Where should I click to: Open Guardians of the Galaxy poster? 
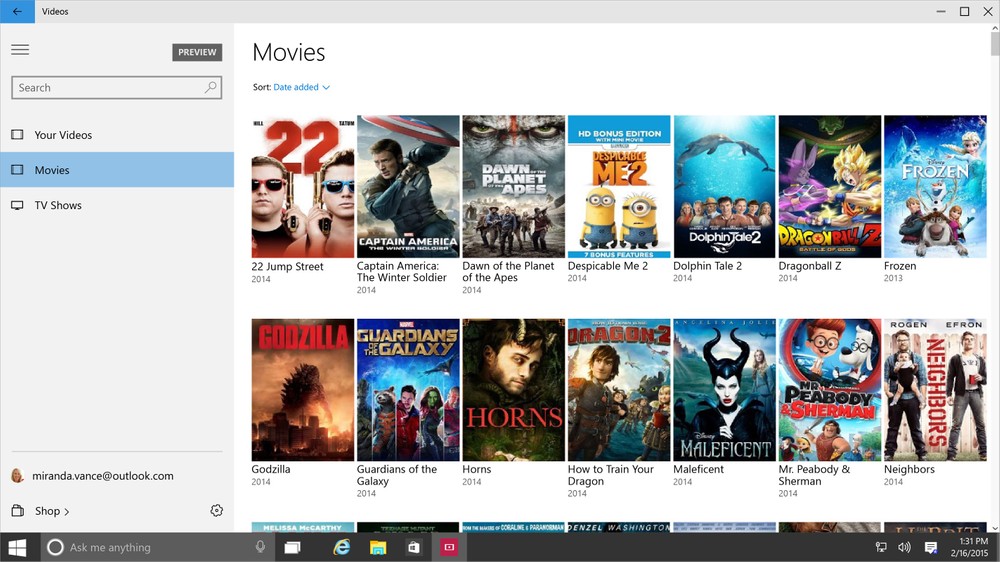point(408,390)
